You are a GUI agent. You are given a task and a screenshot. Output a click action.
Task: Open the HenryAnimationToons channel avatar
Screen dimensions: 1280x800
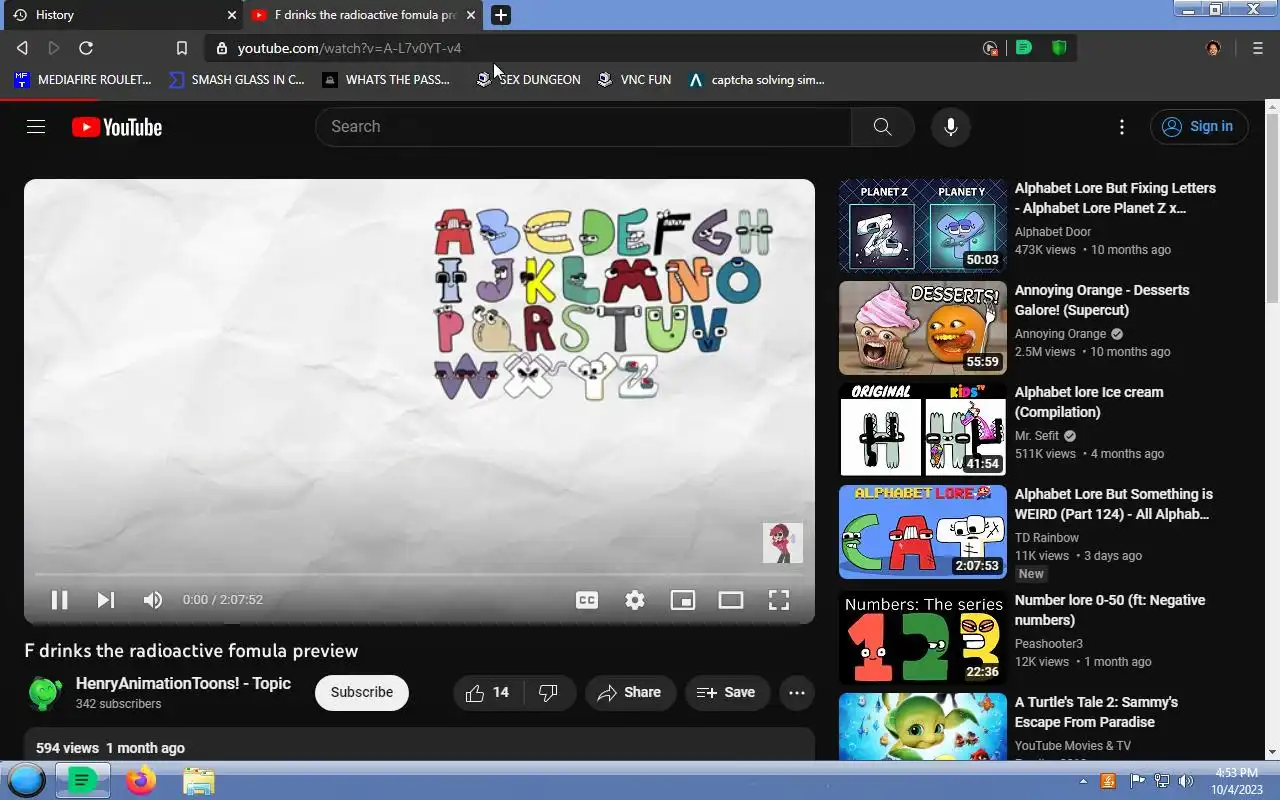click(44, 693)
